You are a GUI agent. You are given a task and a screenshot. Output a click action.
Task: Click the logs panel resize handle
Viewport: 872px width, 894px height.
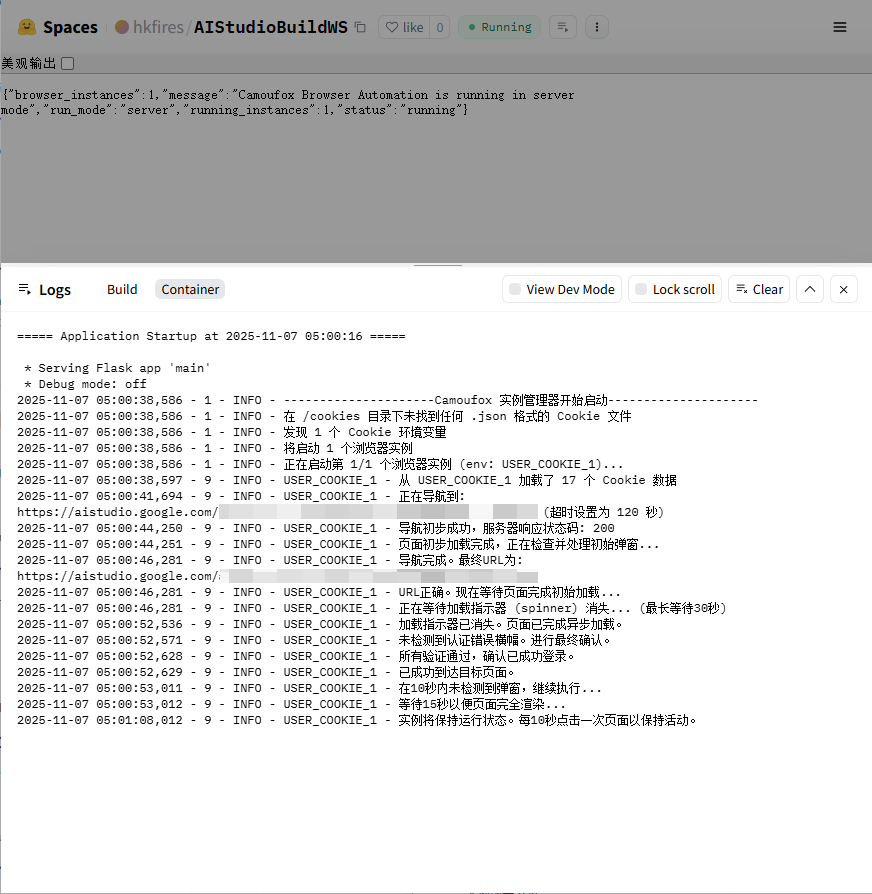(x=436, y=265)
